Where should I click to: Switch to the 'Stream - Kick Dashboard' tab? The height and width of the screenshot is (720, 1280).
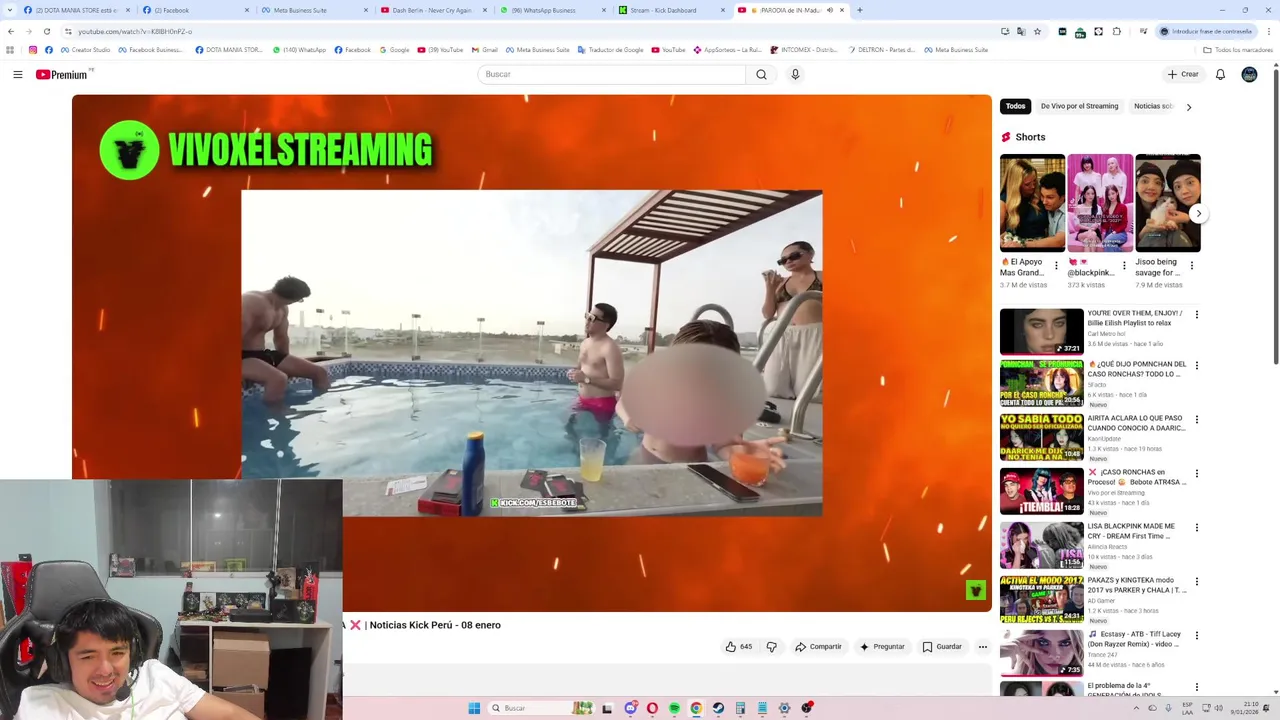pyautogui.click(x=669, y=10)
